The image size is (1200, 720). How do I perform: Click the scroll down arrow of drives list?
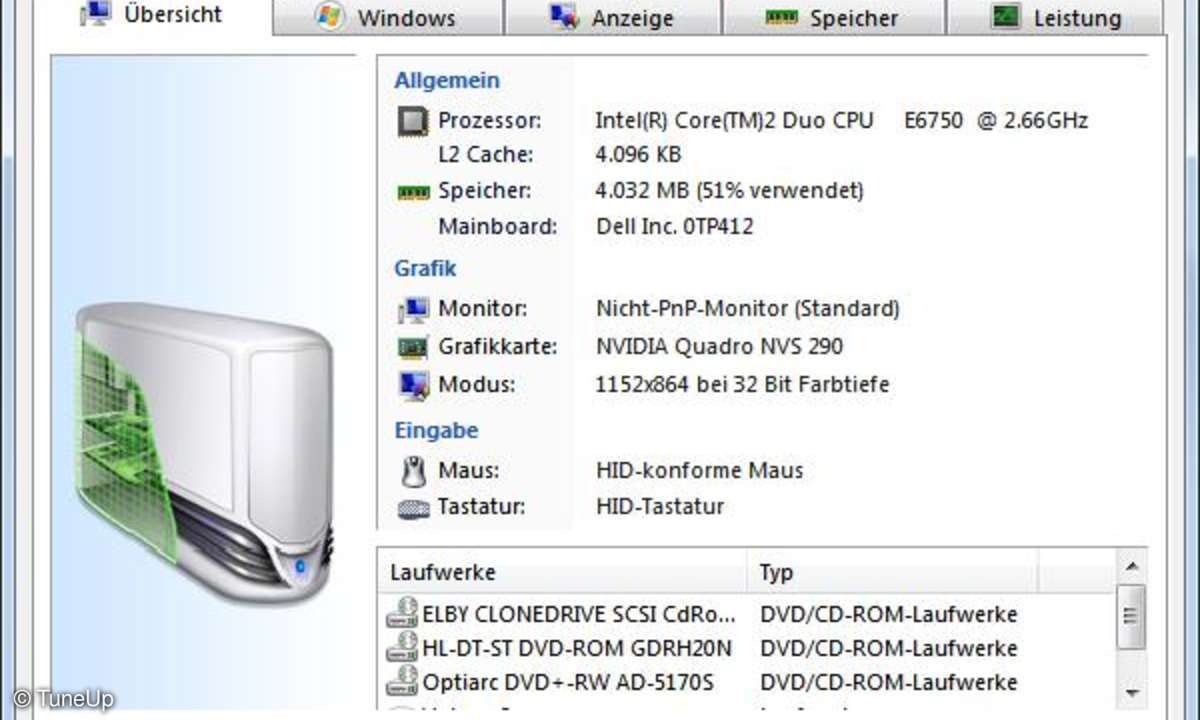[1131, 692]
